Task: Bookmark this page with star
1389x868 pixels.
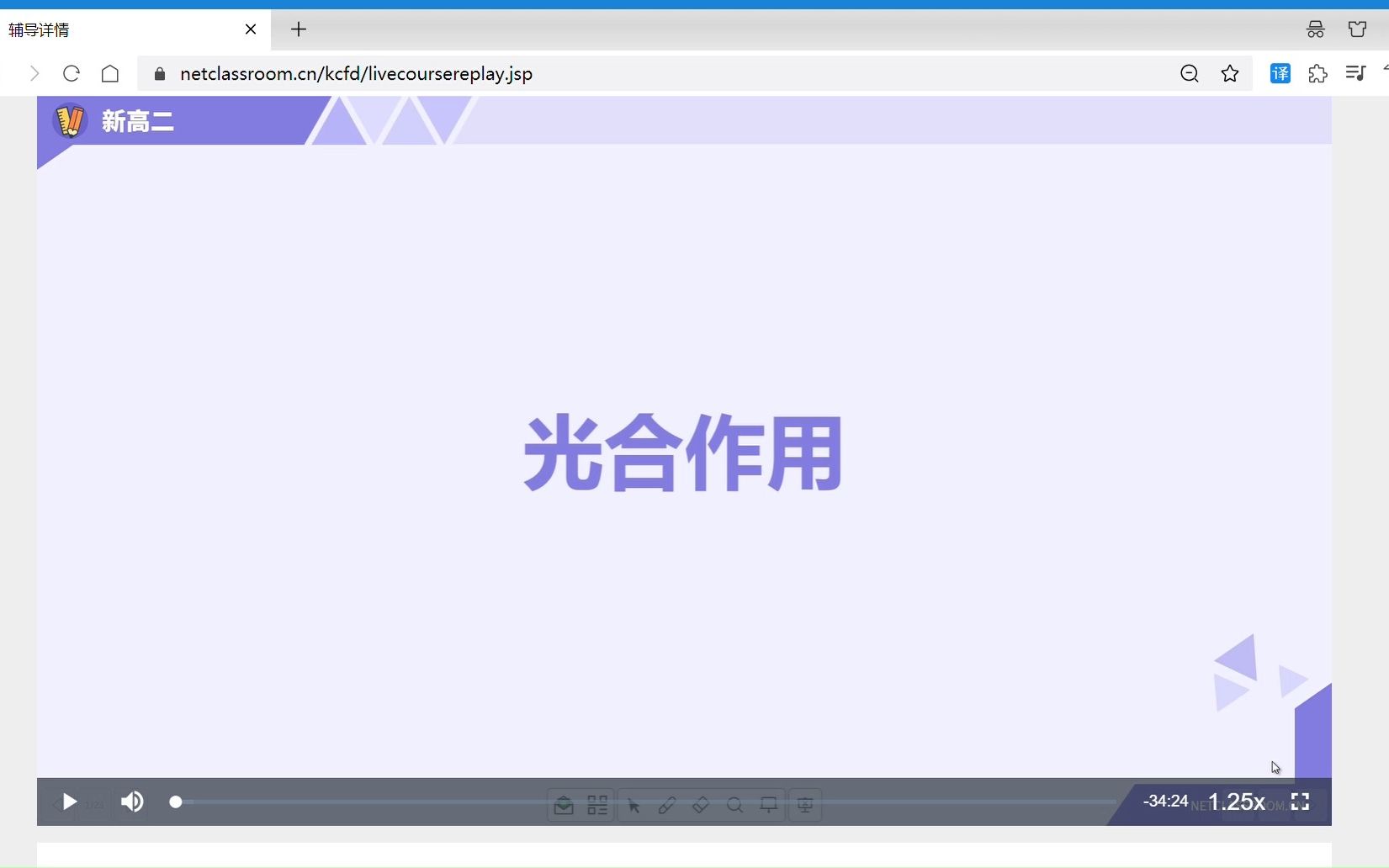Action: coord(1230,74)
